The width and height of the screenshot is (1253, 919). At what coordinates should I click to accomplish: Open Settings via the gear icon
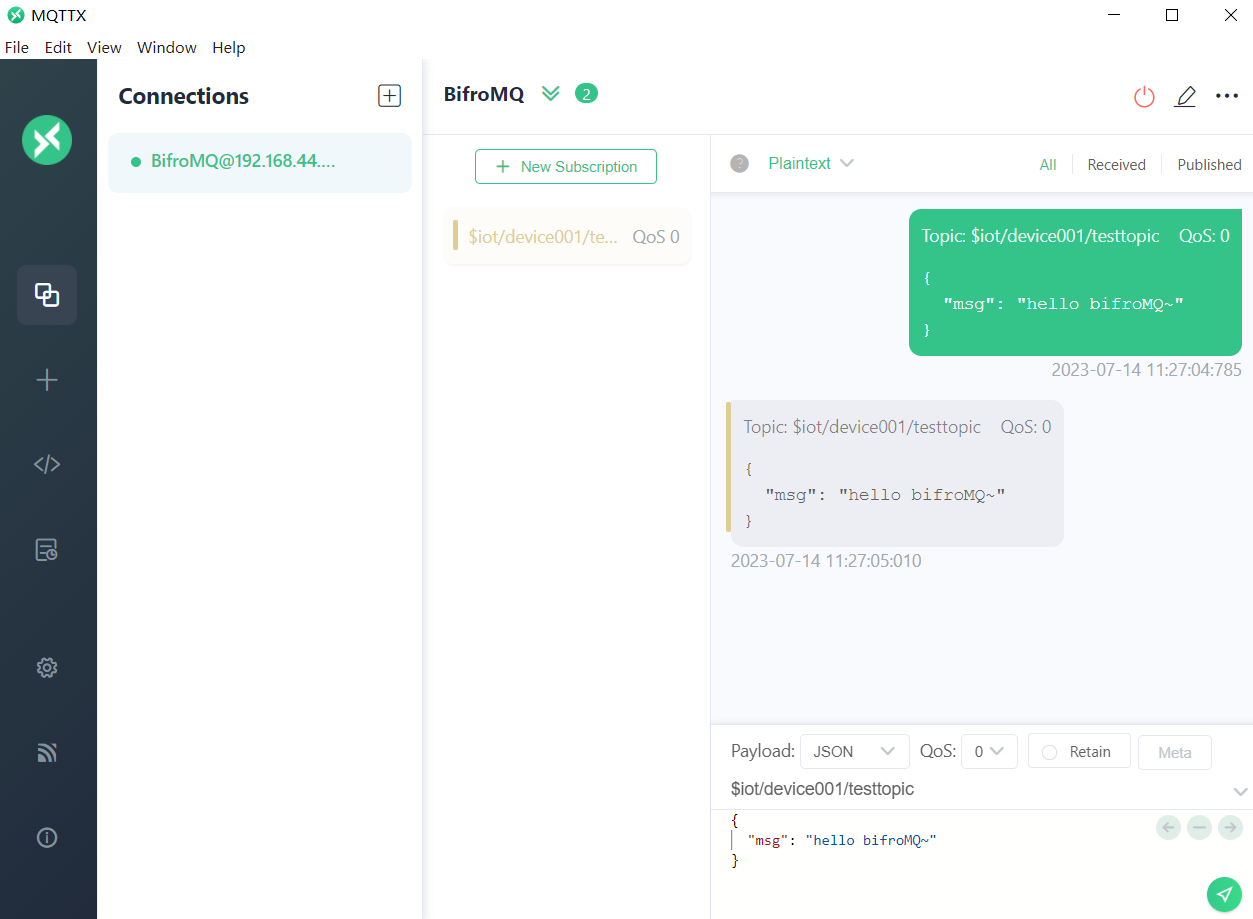point(47,668)
